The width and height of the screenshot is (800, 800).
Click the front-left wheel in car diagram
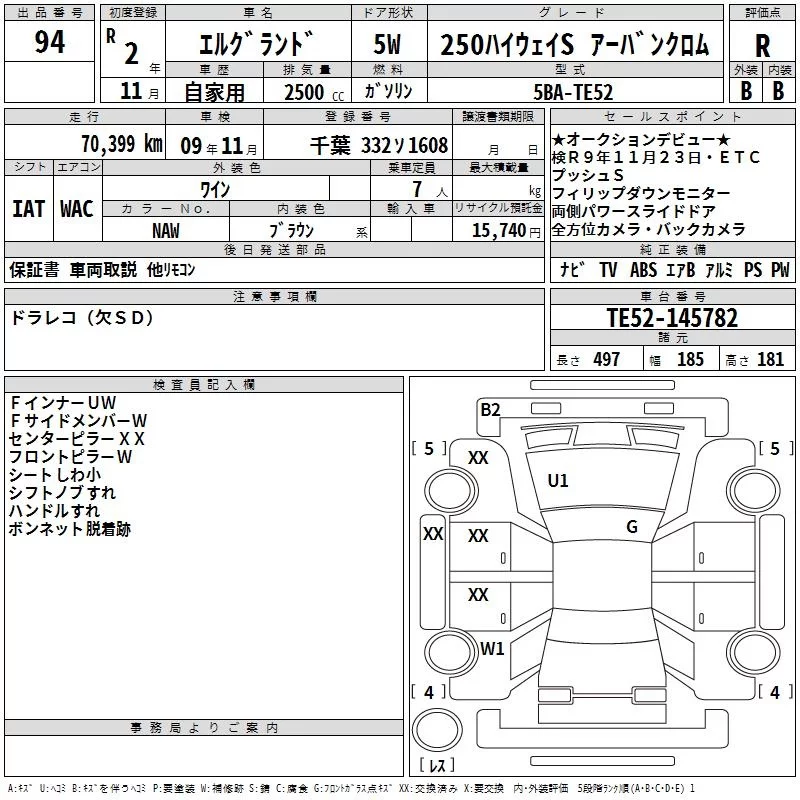(x=447, y=490)
